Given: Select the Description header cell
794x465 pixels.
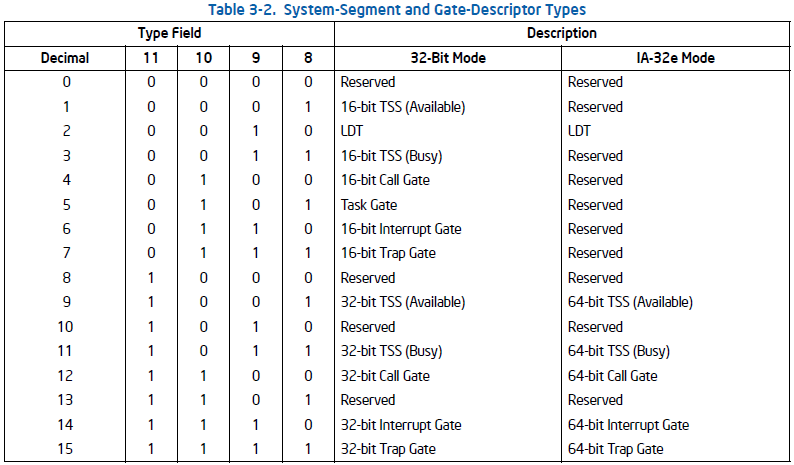Looking at the screenshot, I should [x=561, y=33].
